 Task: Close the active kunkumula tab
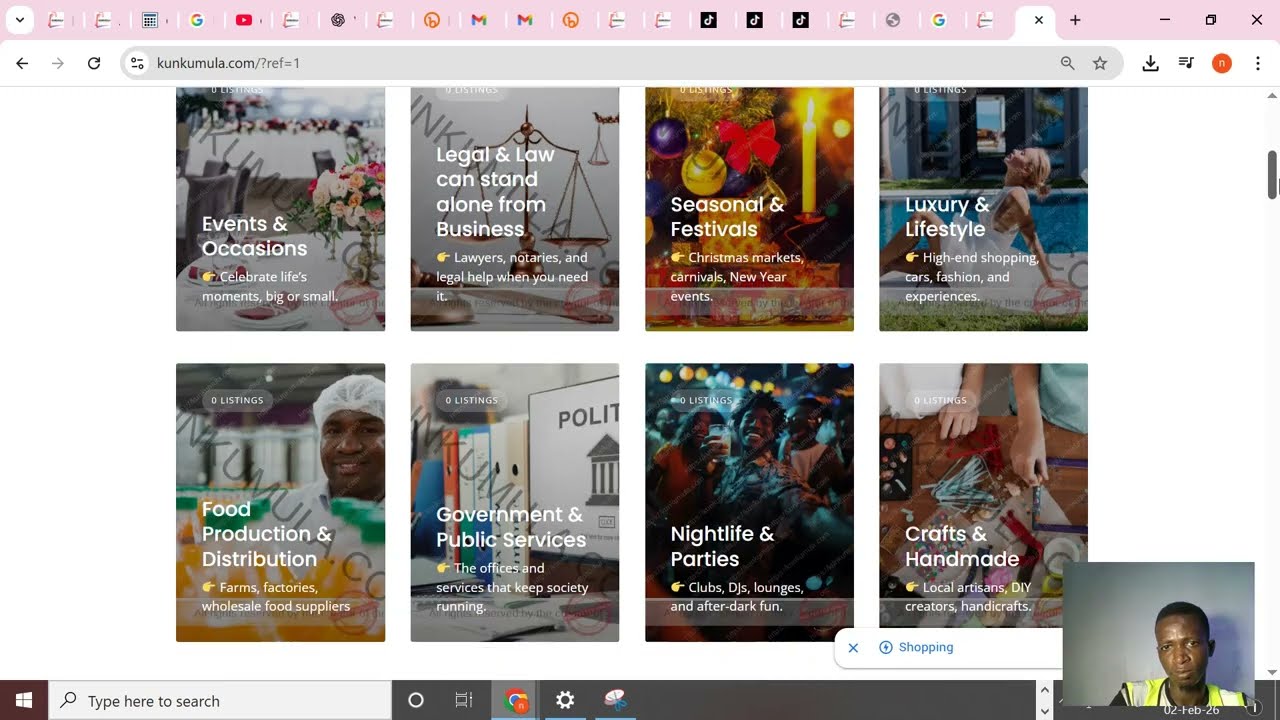tap(1038, 20)
